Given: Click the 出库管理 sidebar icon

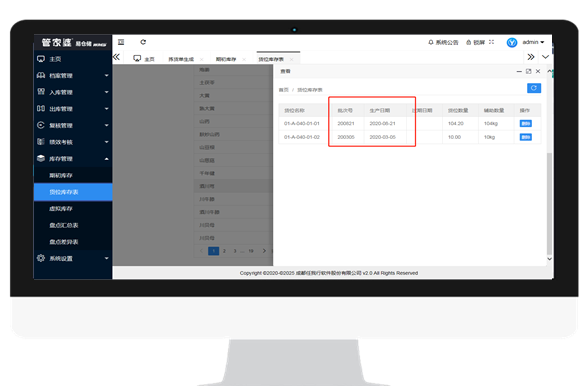Looking at the screenshot, I should [x=41, y=108].
